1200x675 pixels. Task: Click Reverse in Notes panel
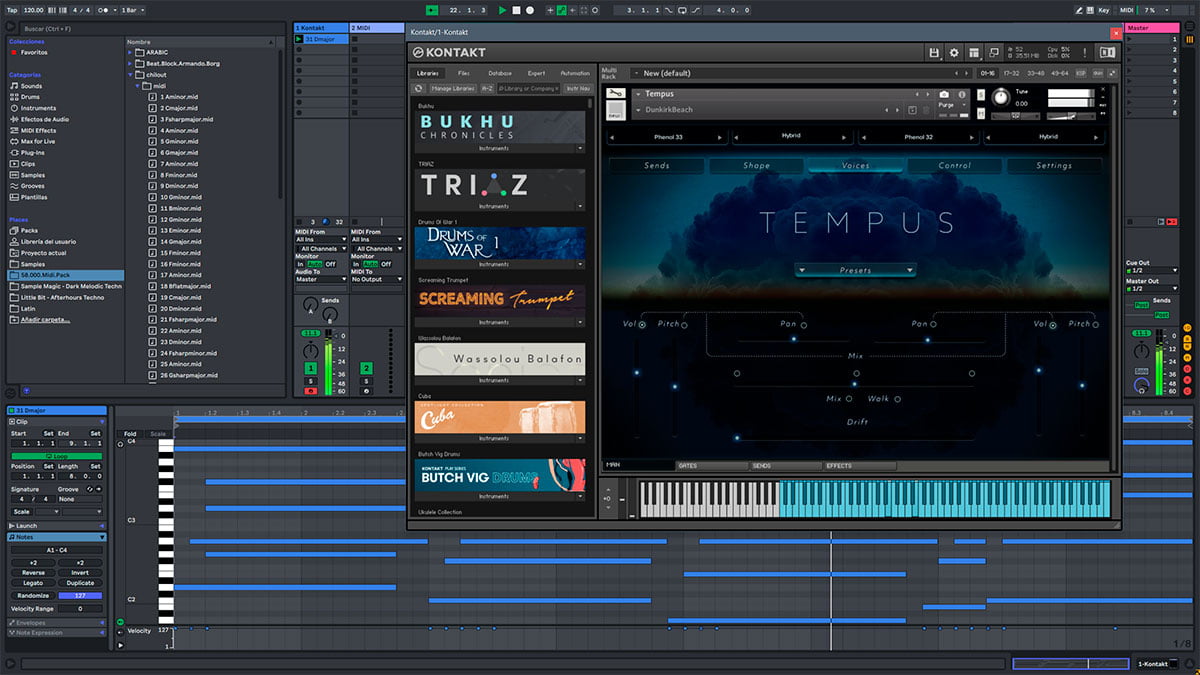tap(32, 573)
